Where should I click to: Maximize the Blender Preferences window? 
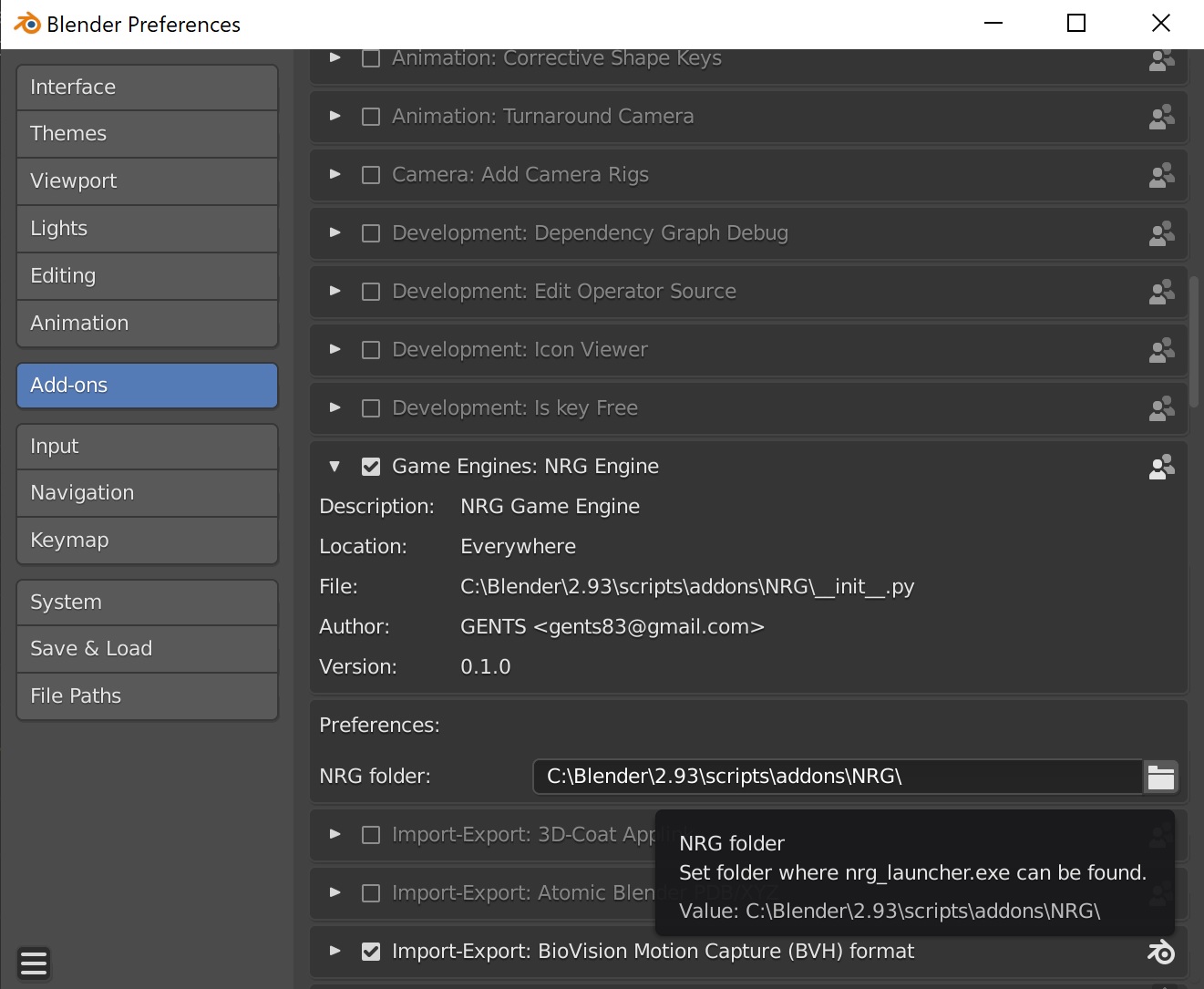(1076, 24)
